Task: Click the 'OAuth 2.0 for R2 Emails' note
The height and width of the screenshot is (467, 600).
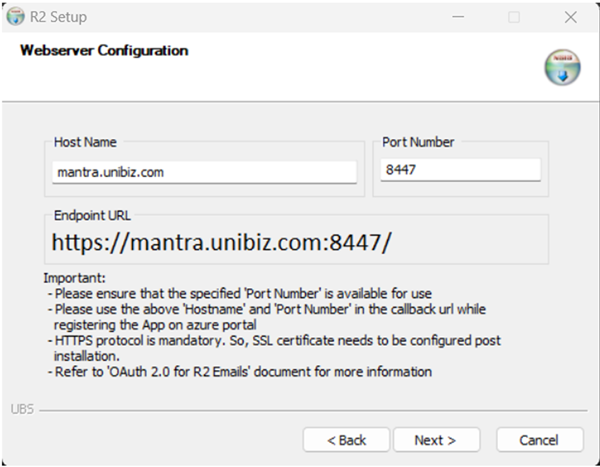Action: (242, 372)
